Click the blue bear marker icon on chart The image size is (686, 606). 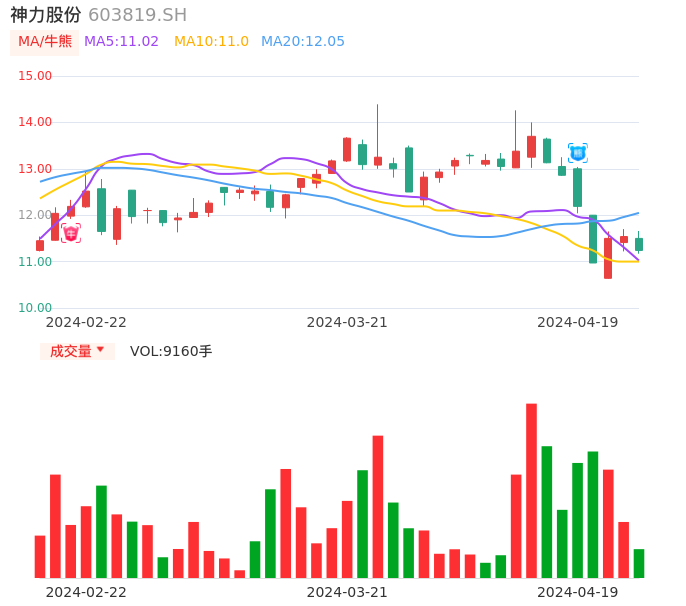pos(578,153)
